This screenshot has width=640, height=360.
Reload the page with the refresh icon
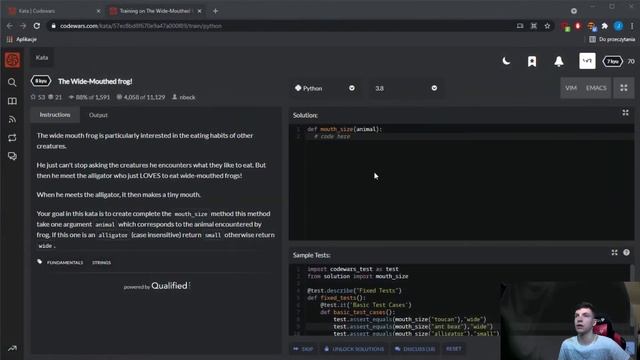(x=37, y=26)
